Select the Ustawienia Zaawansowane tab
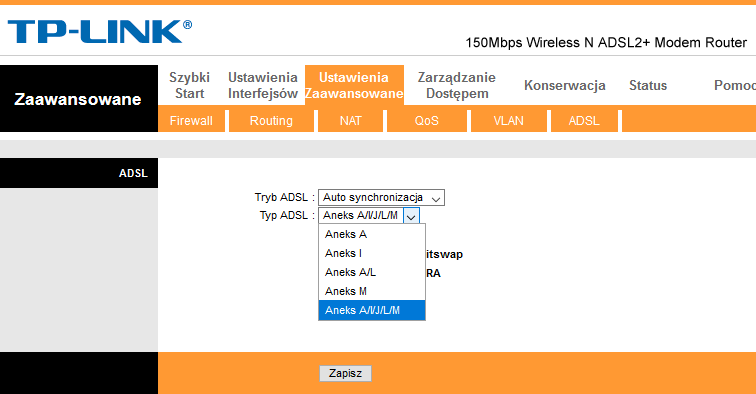The height and width of the screenshot is (394, 756). tap(354, 85)
